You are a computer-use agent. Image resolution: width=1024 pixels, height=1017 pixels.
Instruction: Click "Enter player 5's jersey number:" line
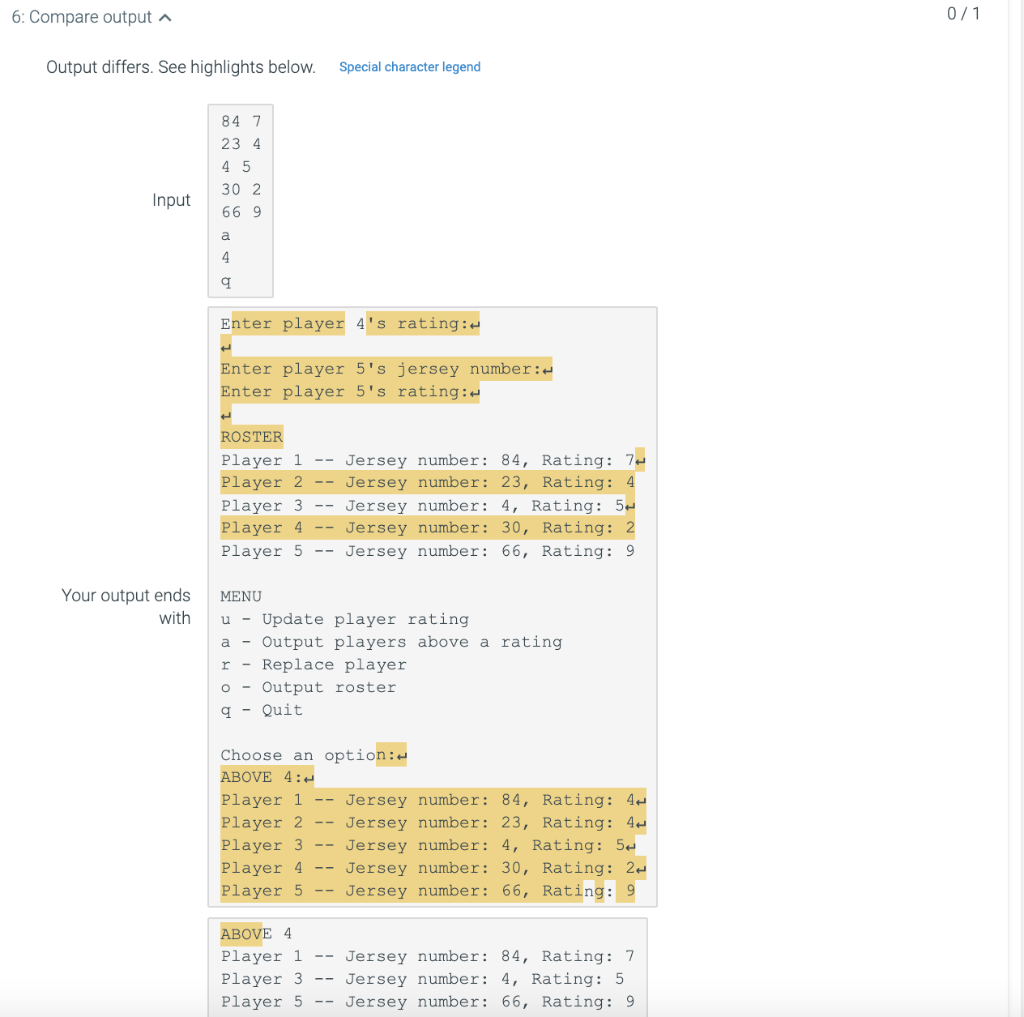click(x=387, y=369)
